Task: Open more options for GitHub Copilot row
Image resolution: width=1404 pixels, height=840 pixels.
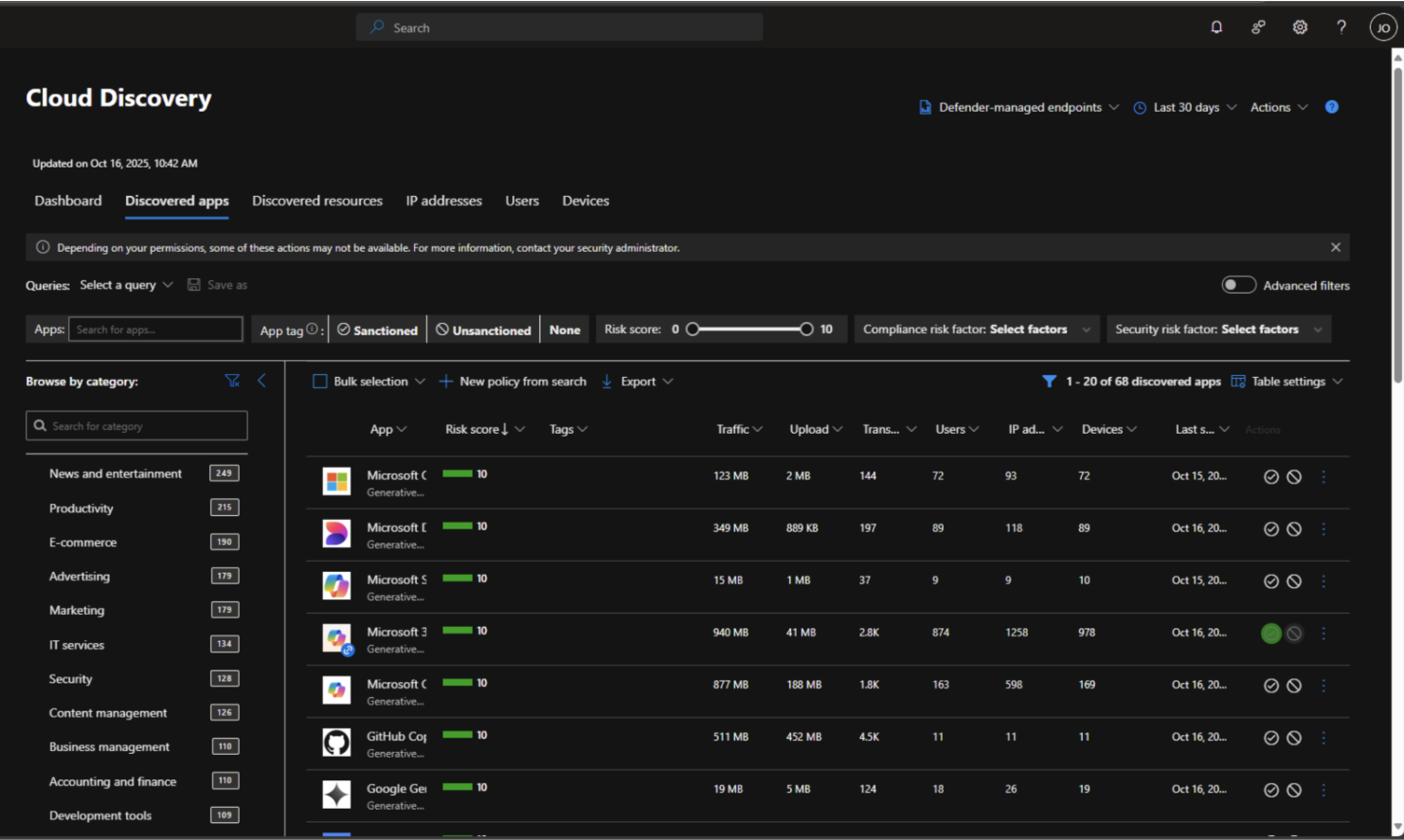Action: tap(1323, 738)
